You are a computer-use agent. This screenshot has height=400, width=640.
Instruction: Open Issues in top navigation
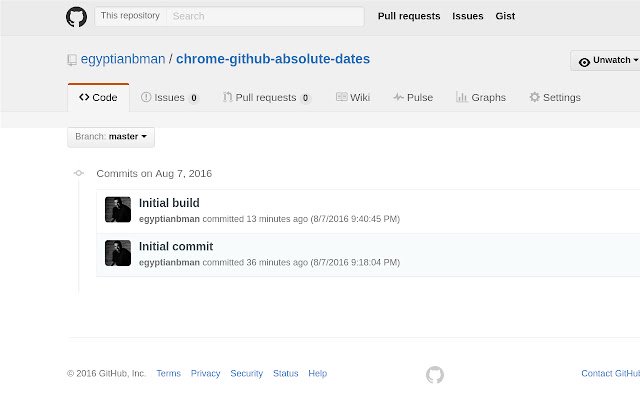(468, 16)
